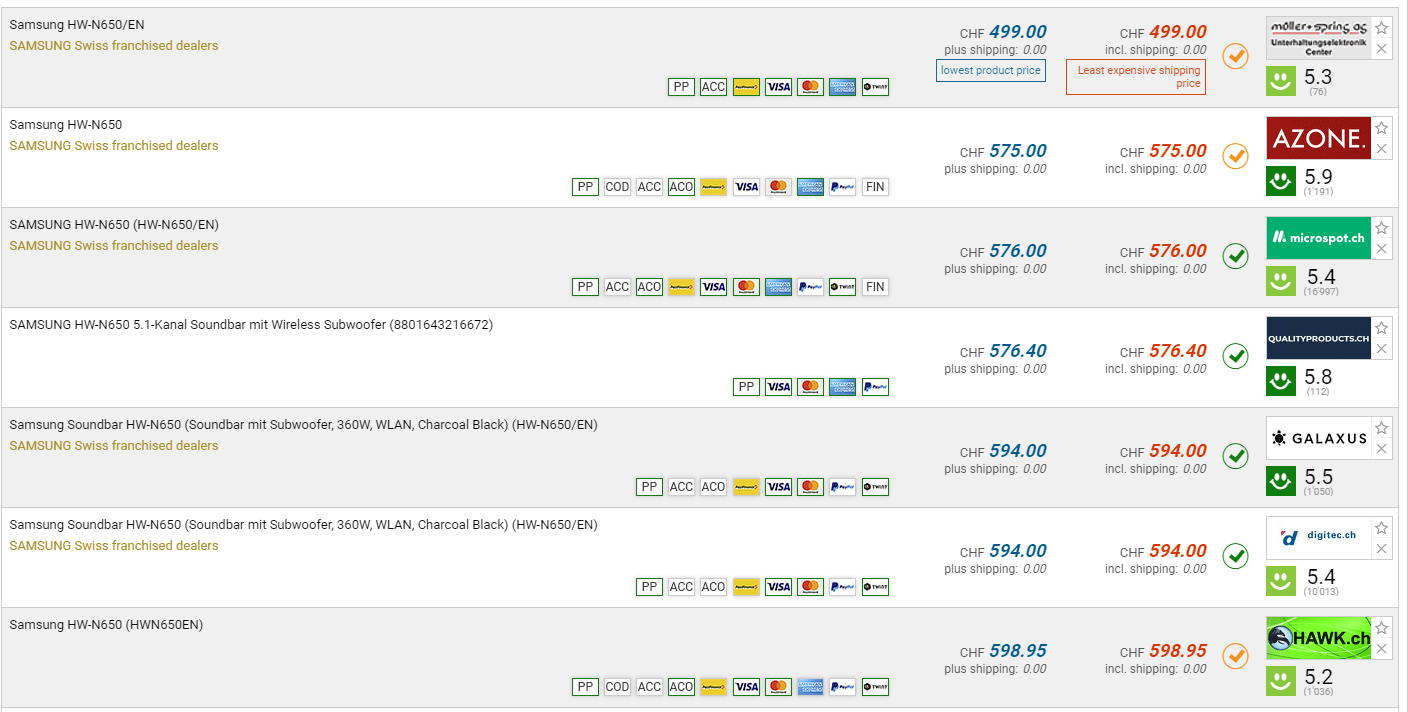
Task: Click the 'Least expensive shipping price' label
Action: click(x=1138, y=77)
